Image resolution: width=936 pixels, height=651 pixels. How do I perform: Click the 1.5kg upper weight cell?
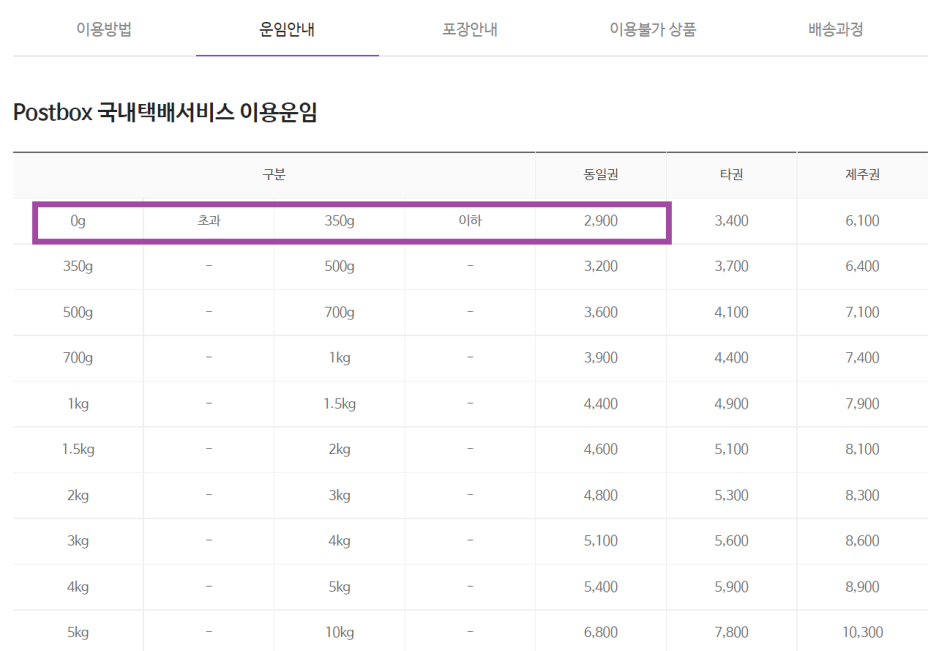[x=339, y=404]
